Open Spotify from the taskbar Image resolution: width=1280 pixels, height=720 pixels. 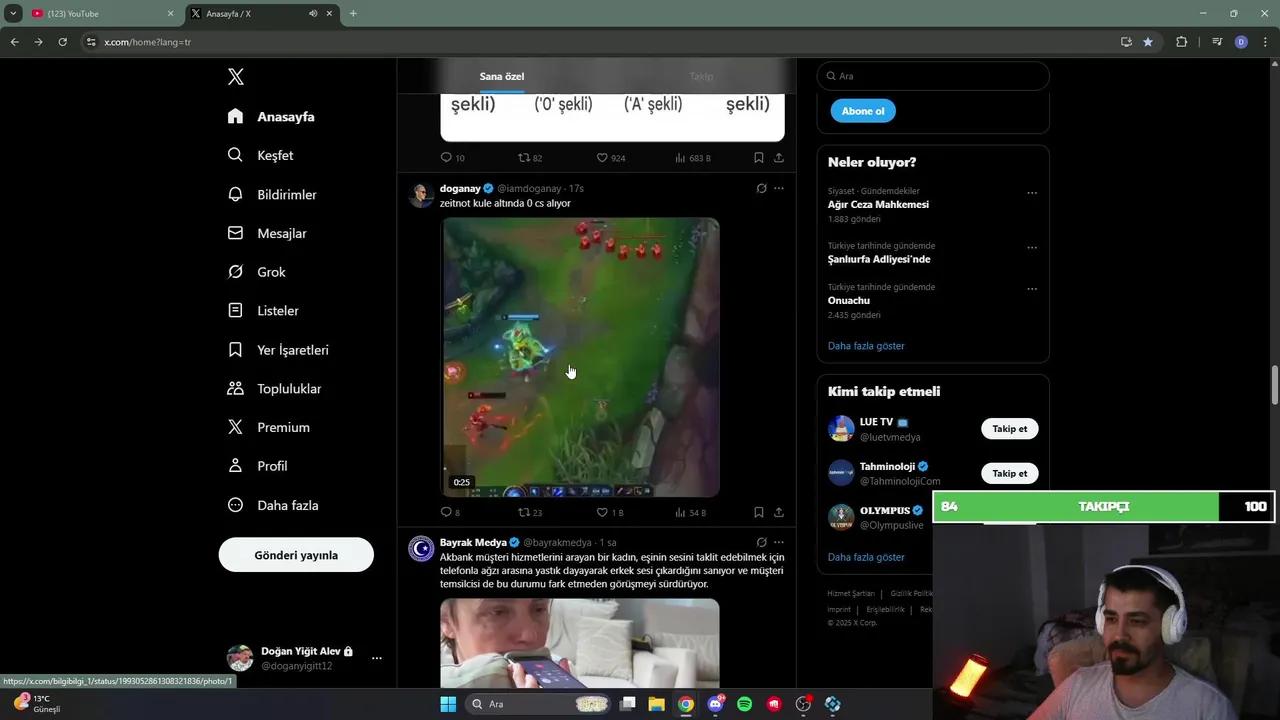click(x=744, y=704)
